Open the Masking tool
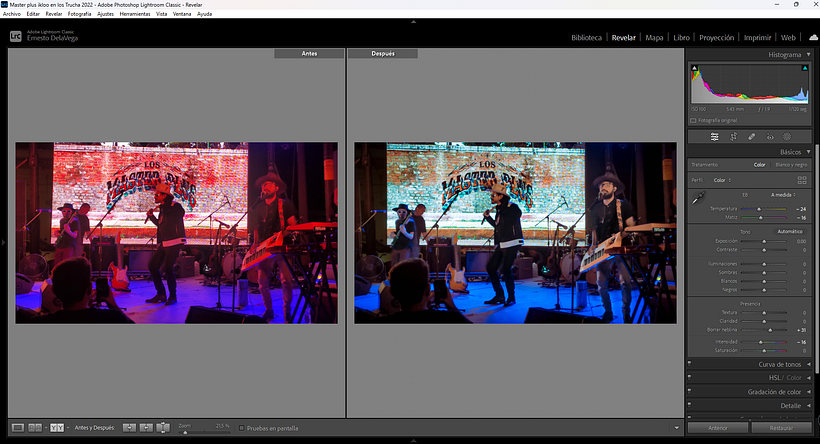820x444 pixels. pyautogui.click(x=787, y=136)
